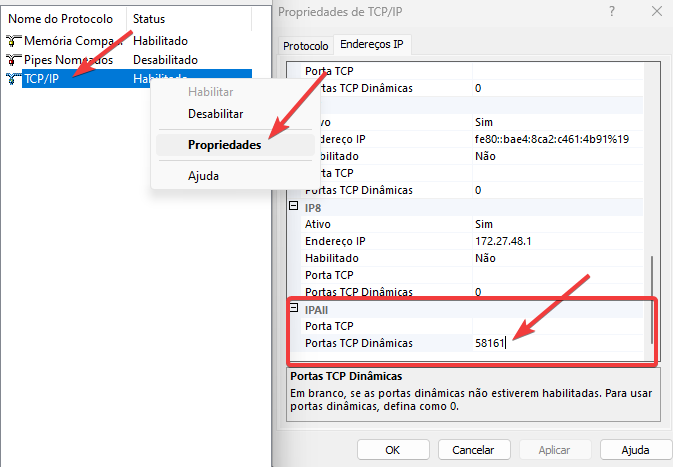This screenshot has width=673, height=467.
Task: Open help with the dialog's Ajuda button
Action: tap(635, 450)
